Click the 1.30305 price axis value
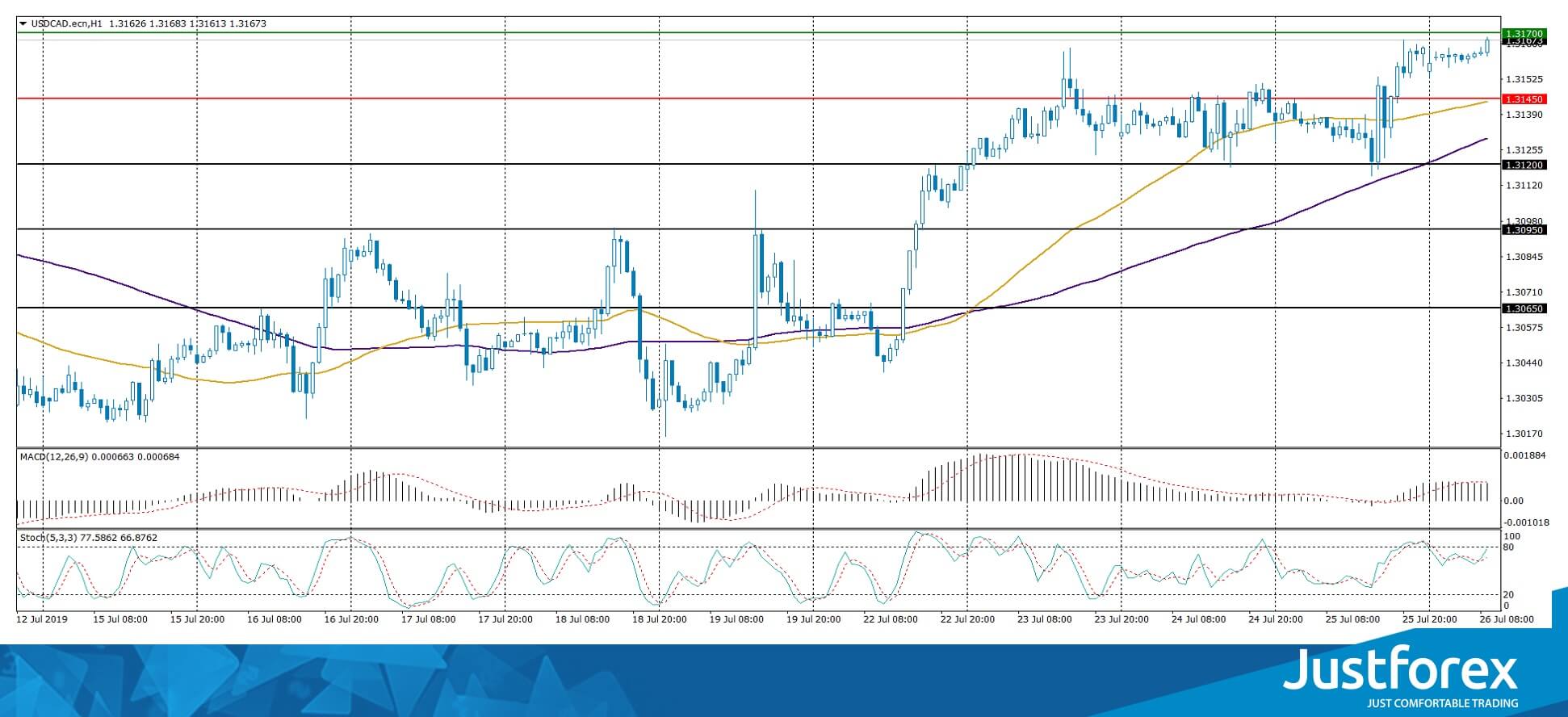1568x717 pixels. pyautogui.click(x=1524, y=399)
